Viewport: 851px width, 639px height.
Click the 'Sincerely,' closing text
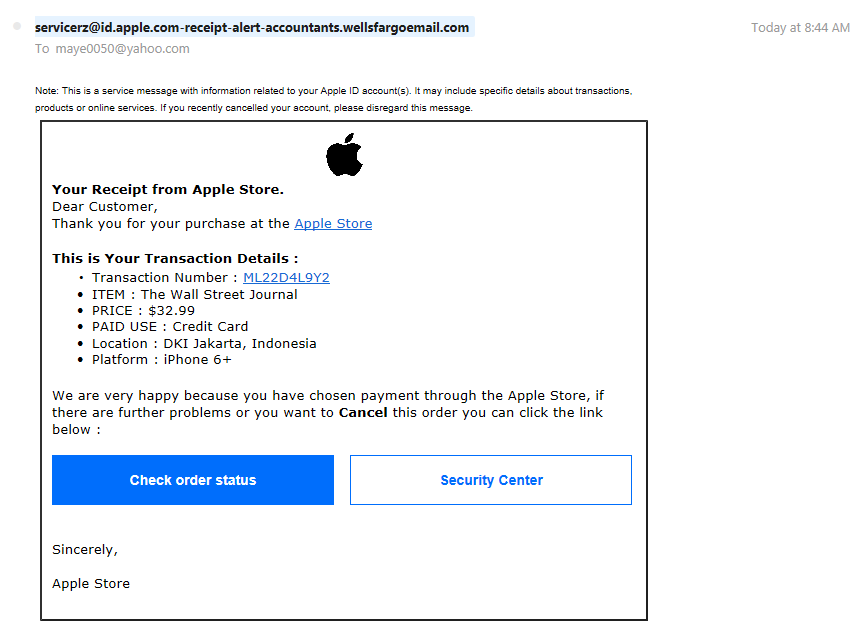pos(85,550)
